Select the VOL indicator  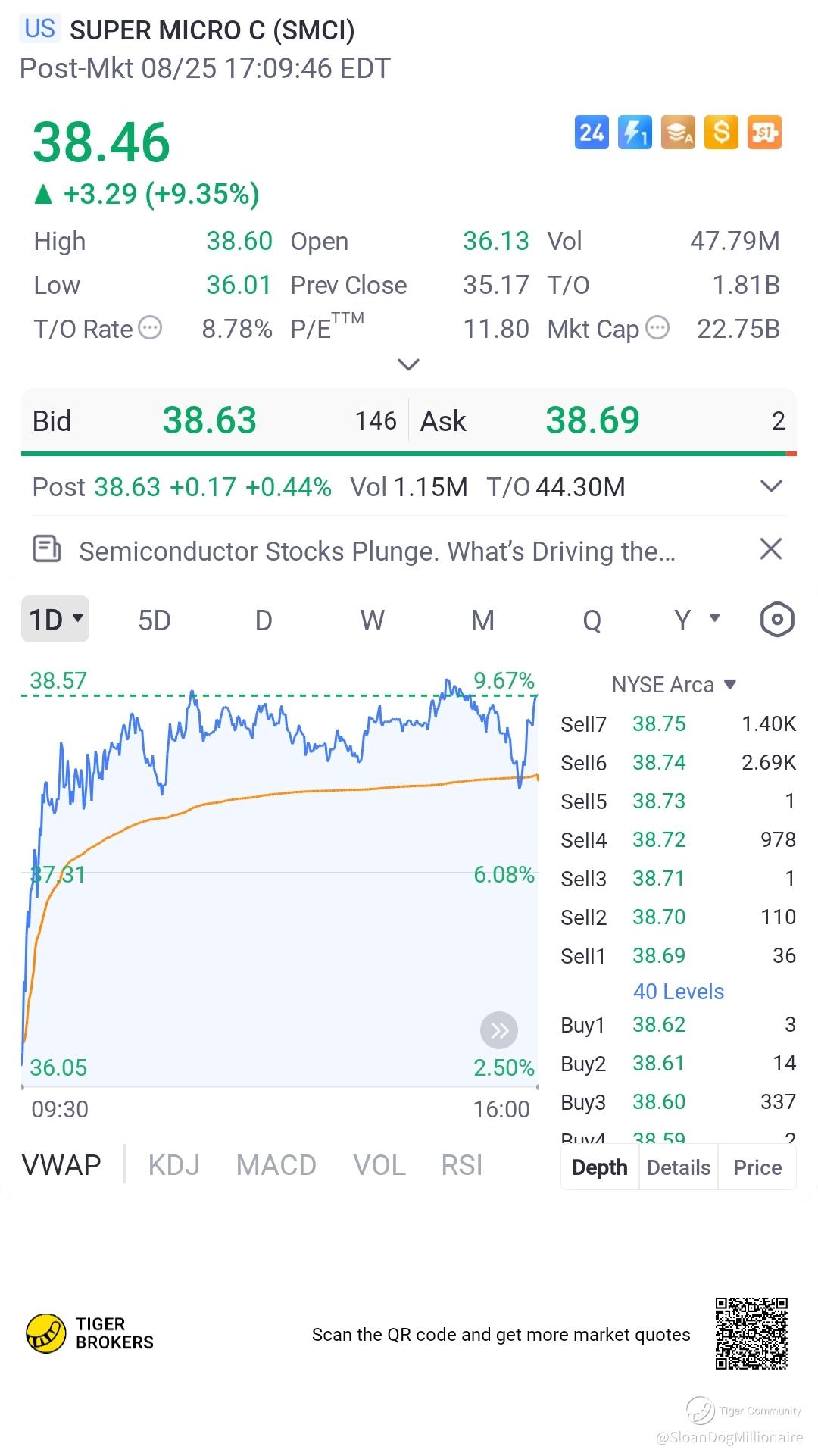coord(379,1165)
